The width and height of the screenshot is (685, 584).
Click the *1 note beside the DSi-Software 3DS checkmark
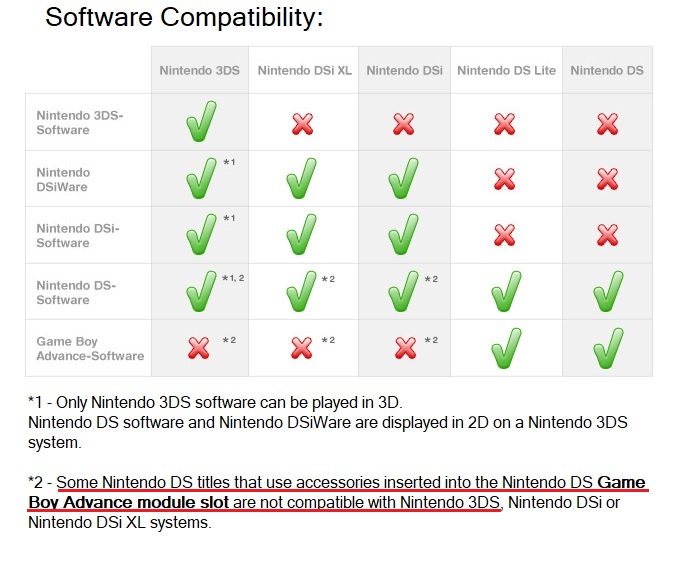(x=229, y=218)
